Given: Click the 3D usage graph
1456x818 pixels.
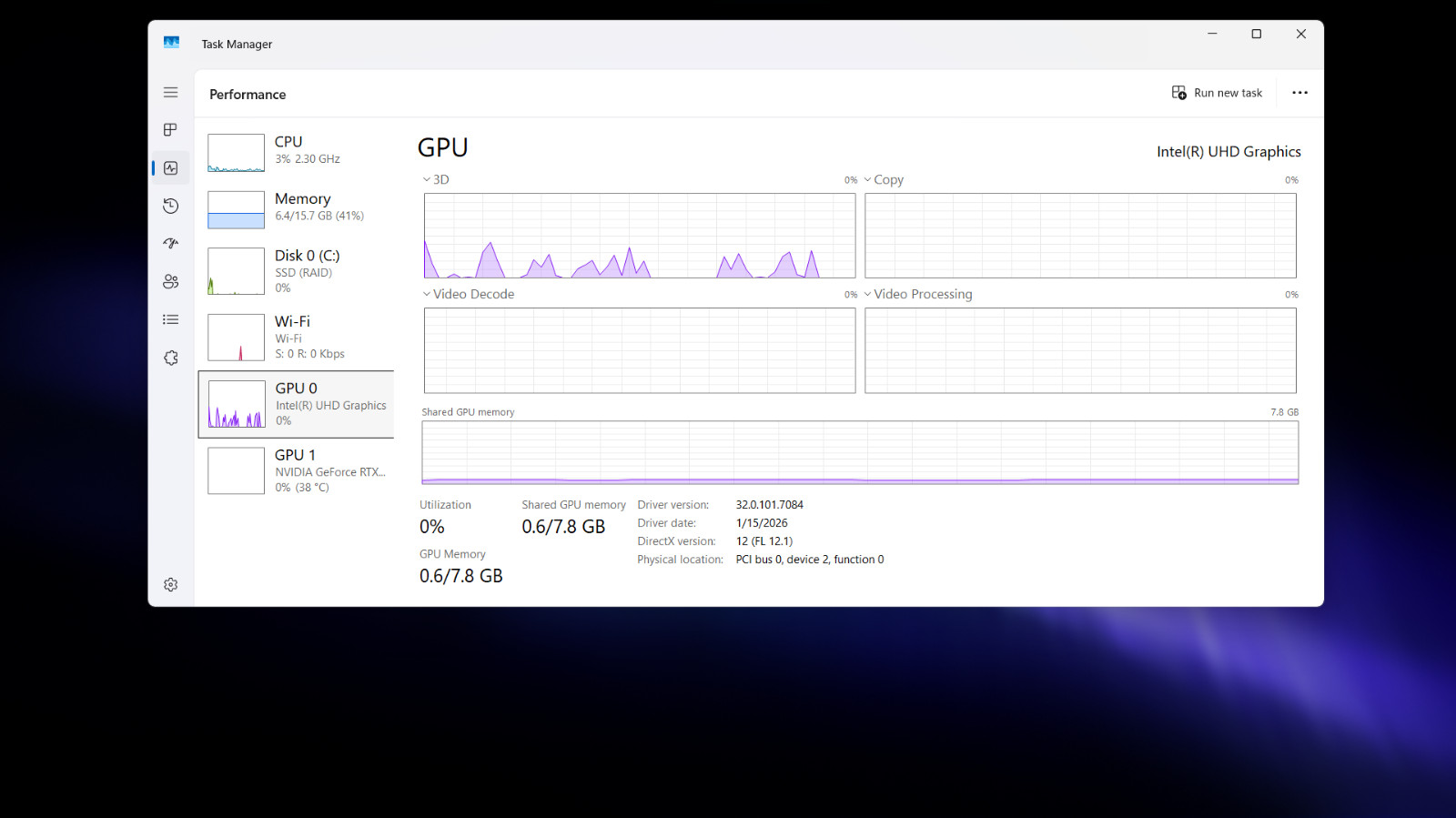Looking at the screenshot, I should pos(640,236).
